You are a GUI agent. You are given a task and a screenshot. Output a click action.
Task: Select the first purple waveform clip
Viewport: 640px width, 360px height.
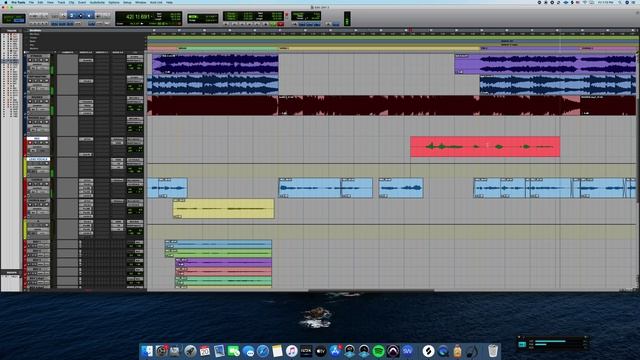(x=216, y=64)
